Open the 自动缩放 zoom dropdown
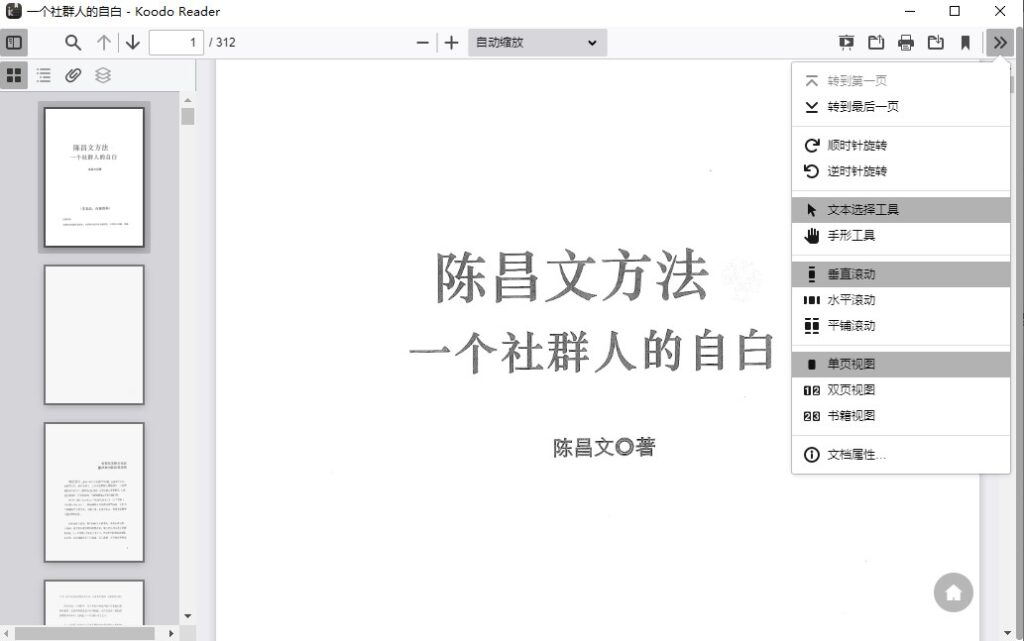 (537, 42)
